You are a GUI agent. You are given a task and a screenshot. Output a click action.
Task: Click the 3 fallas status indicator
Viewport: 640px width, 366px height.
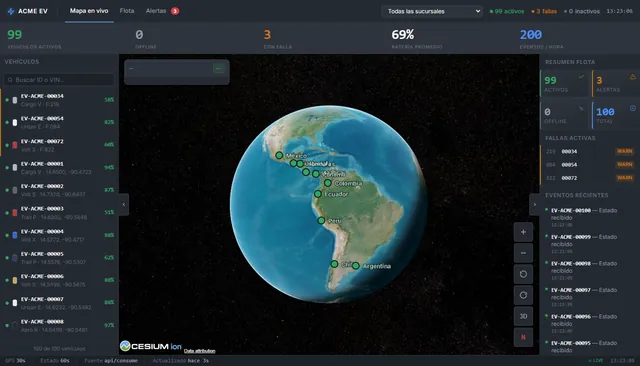click(x=544, y=11)
